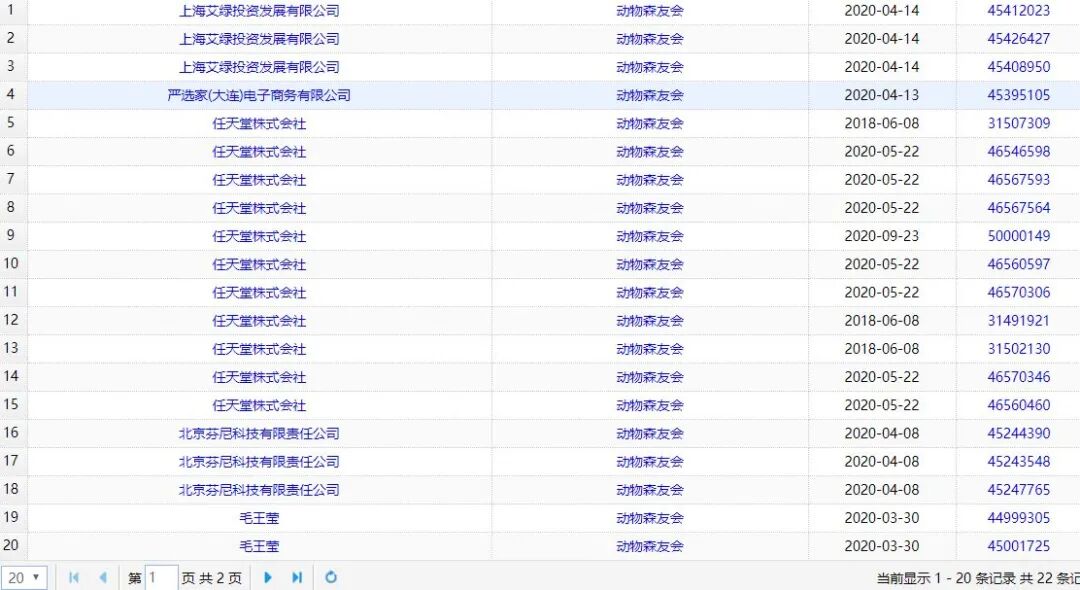Click trademark 动物森友会 in row 13

[x=650, y=349]
